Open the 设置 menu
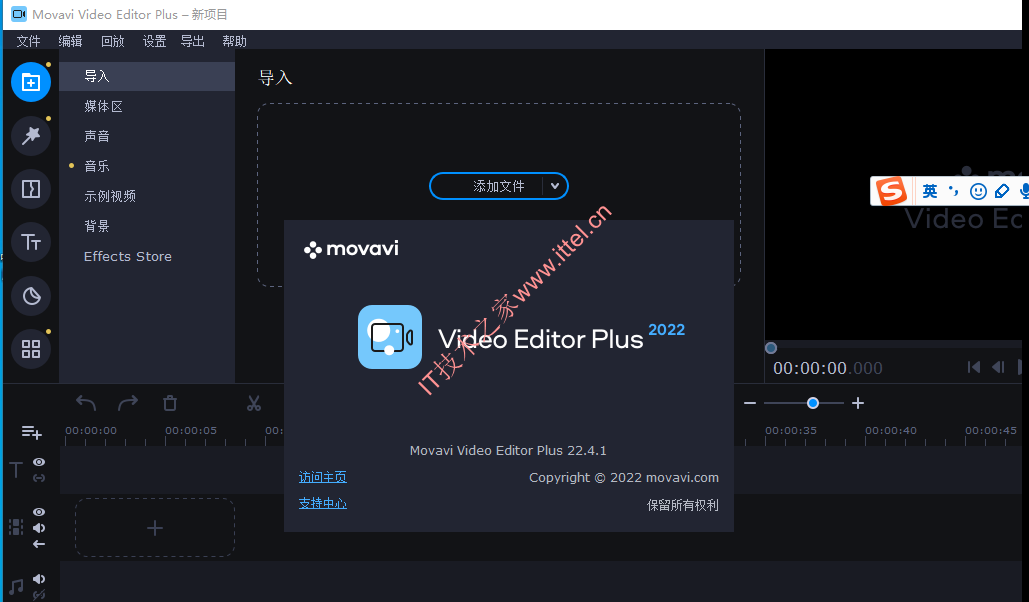 pos(154,41)
